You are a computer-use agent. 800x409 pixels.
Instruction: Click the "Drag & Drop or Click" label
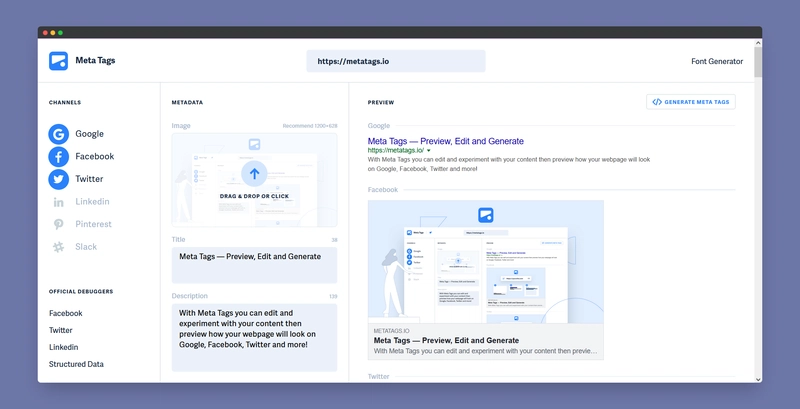tap(254, 196)
